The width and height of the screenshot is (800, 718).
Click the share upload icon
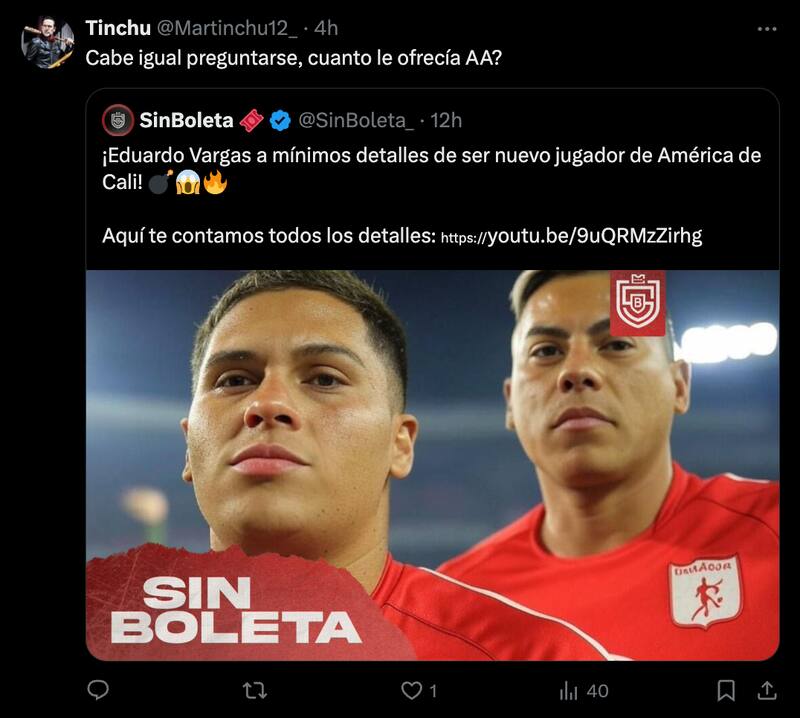767,690
